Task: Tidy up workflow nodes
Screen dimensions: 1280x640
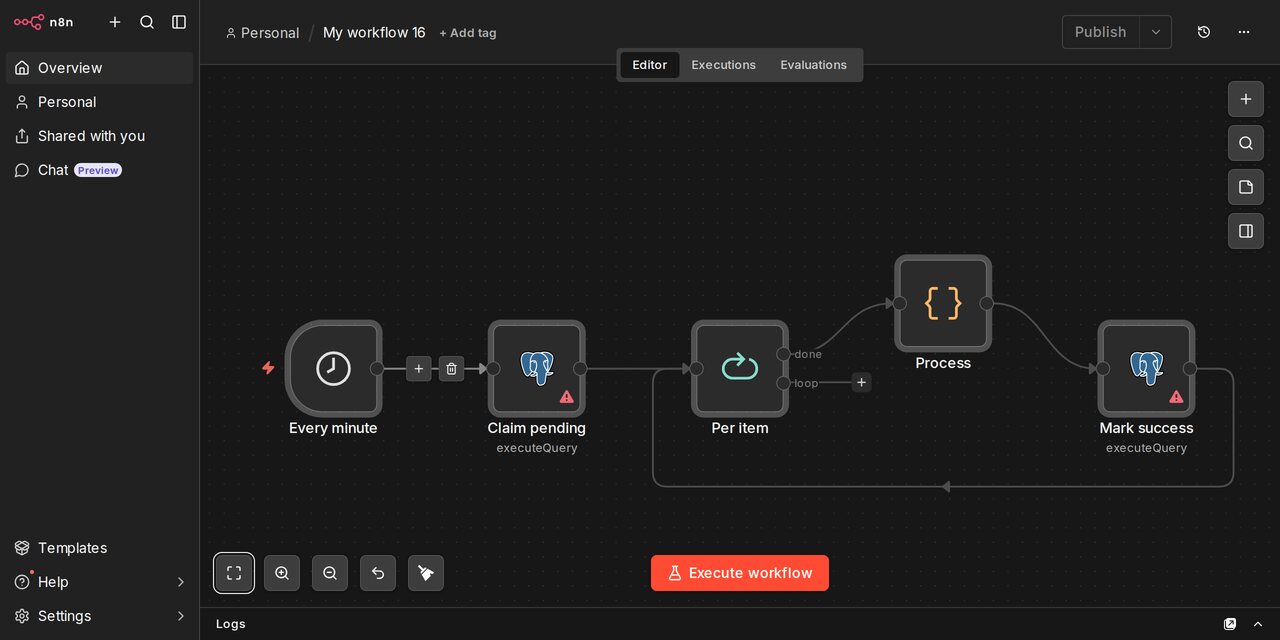Action: point(426,573)
